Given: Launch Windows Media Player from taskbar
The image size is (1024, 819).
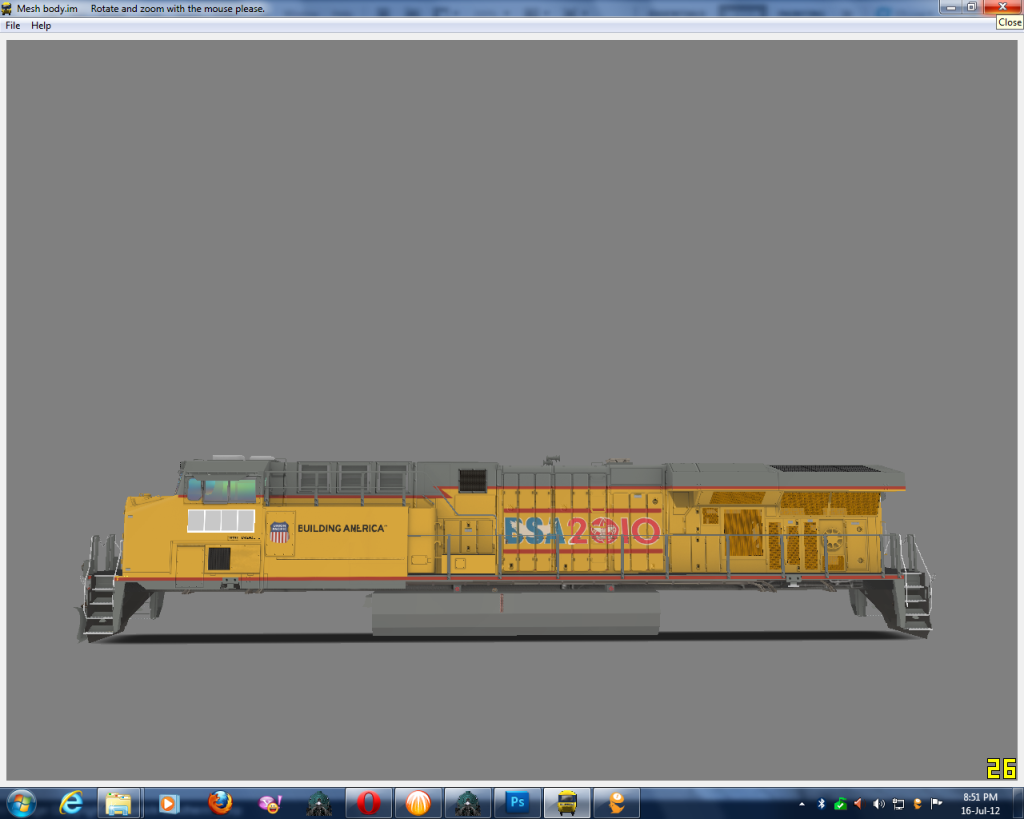Looking at the screenshot, I should (x=168, y=803).
